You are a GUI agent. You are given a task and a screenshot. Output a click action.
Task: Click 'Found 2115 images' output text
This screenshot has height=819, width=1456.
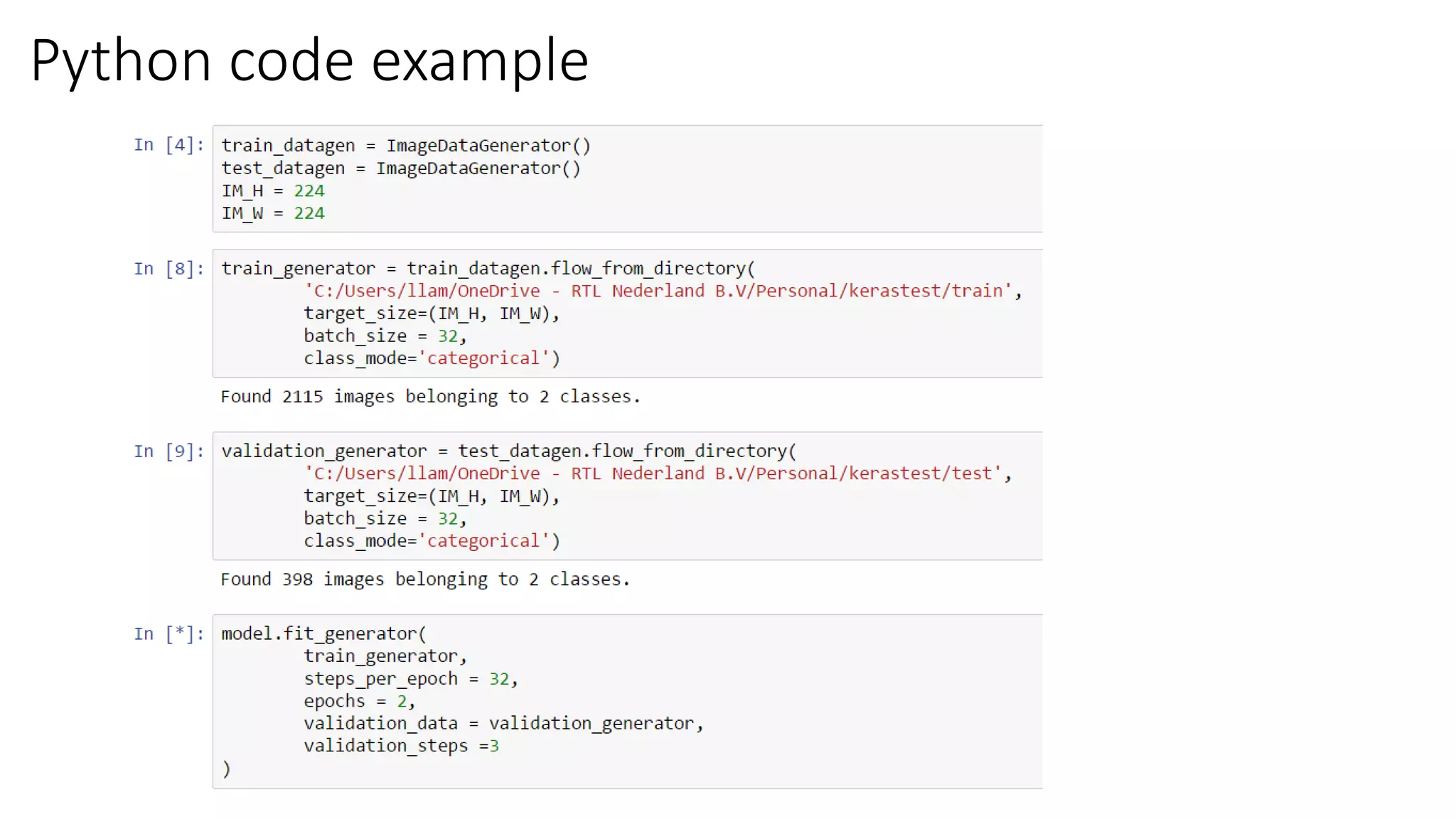click(x=429, y=397)
